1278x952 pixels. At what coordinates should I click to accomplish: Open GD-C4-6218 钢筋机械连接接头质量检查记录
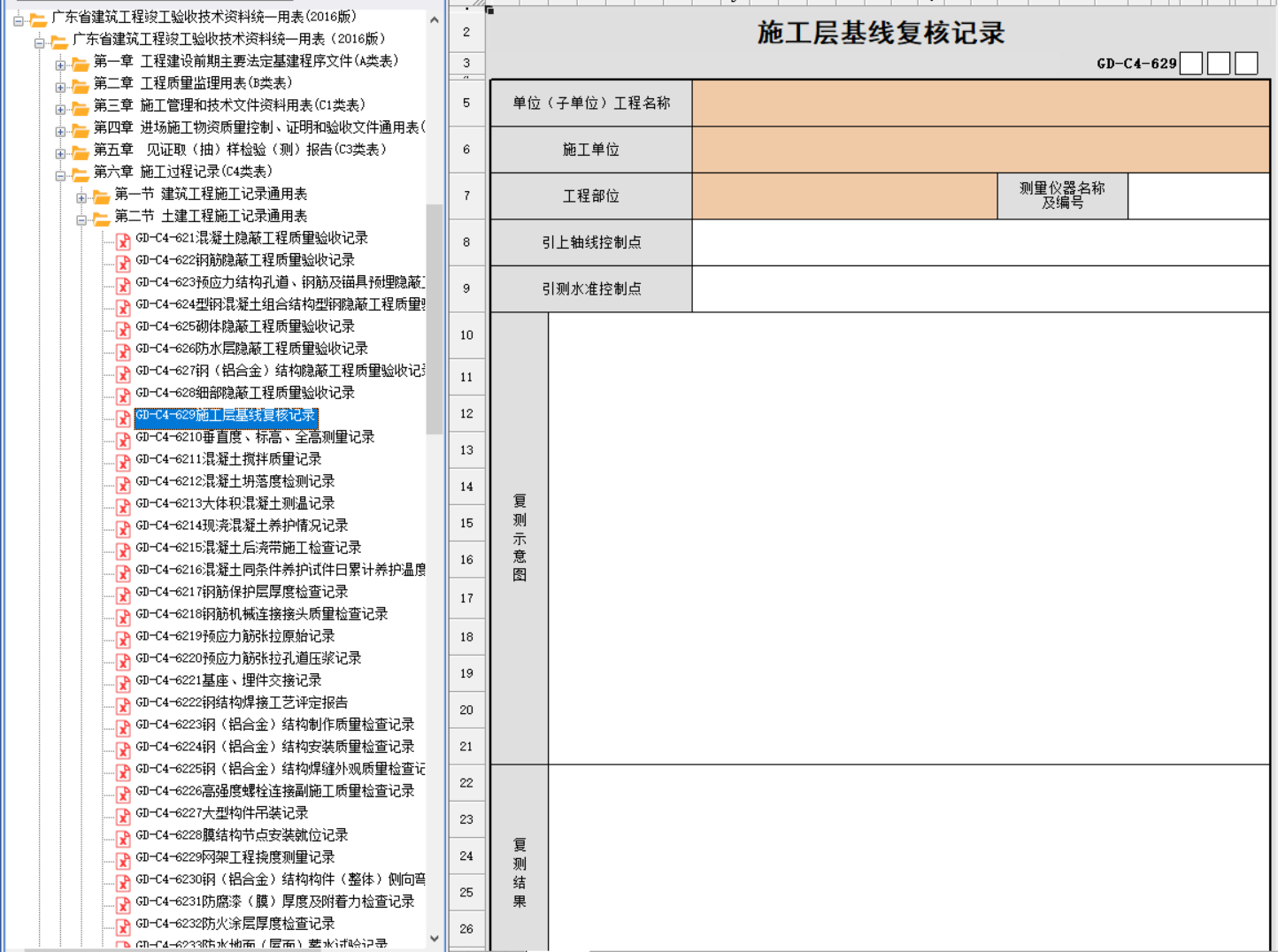point(262,614)
